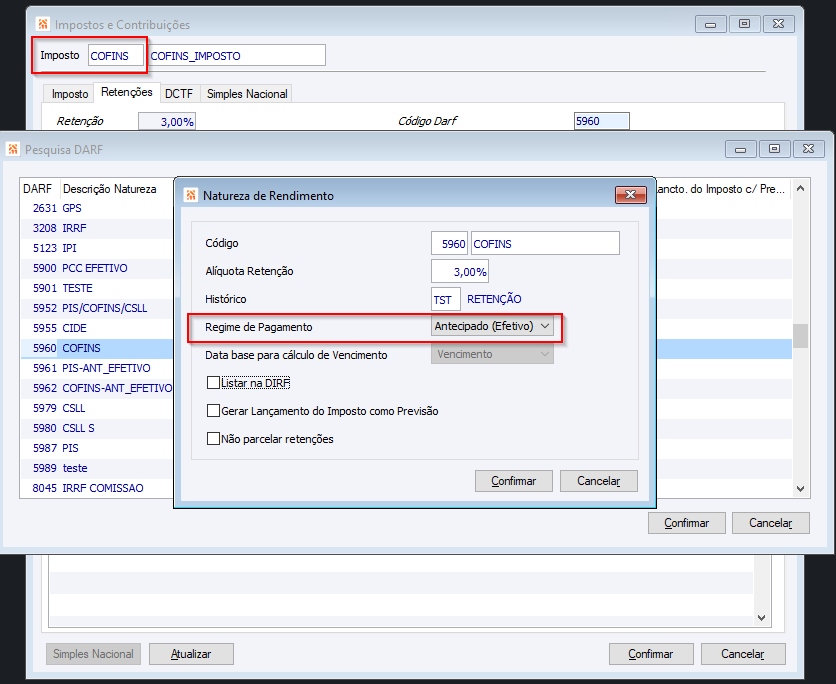Viewport: 836px width, 684px height.
Task: Select the 5900 PCC EFETIVO row
Action: coord(97,268)
